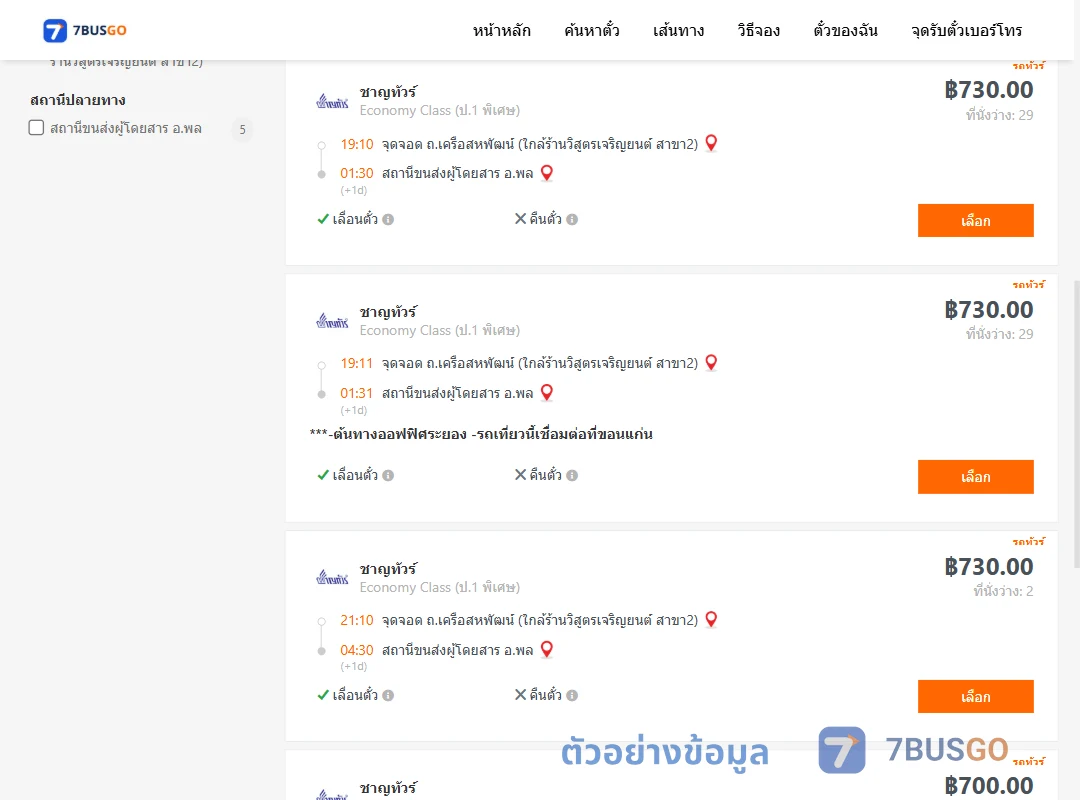1080x800 pixels.
Task: Click price ฿730.00 on 19:10 trip
Action: click(x=989, y=90)
